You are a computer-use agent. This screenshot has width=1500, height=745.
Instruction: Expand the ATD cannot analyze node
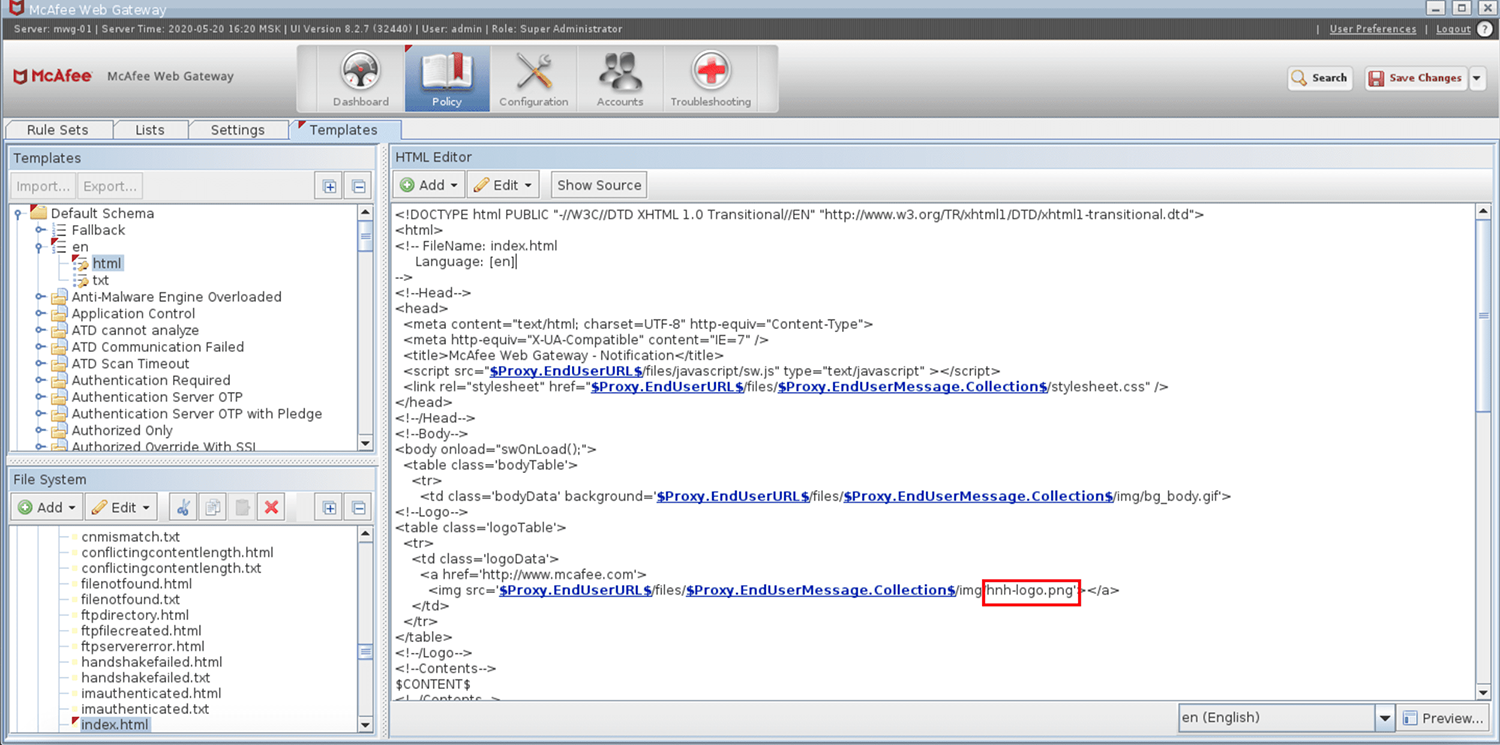[41, 330]
